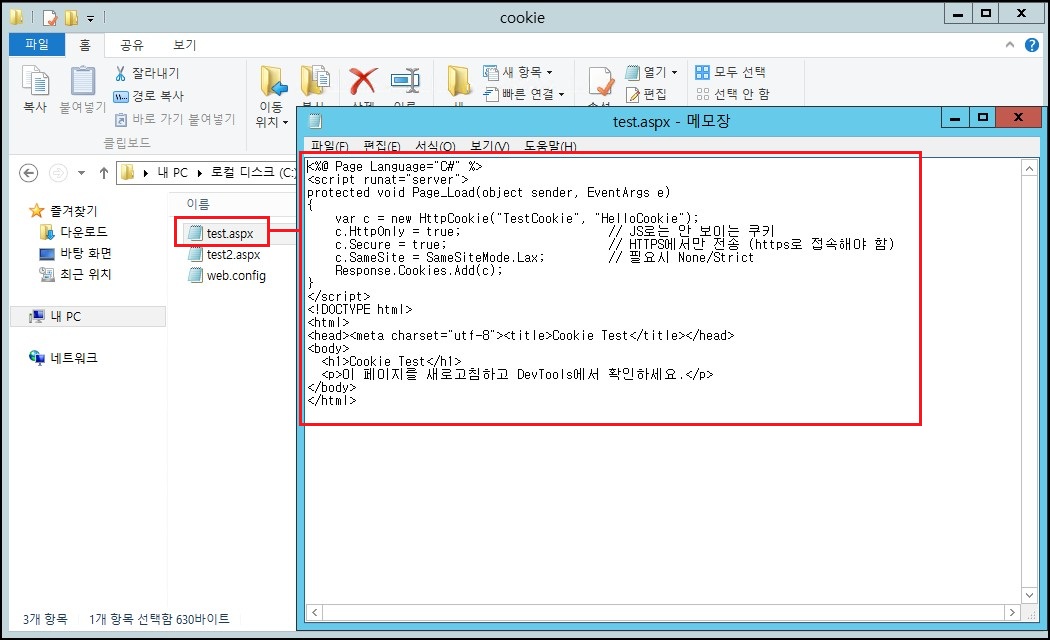The image size is (1050, 640).
Task: Click Paste shortcut (바로 가기 붙여넣기)
Action: (x=175, y=119)
